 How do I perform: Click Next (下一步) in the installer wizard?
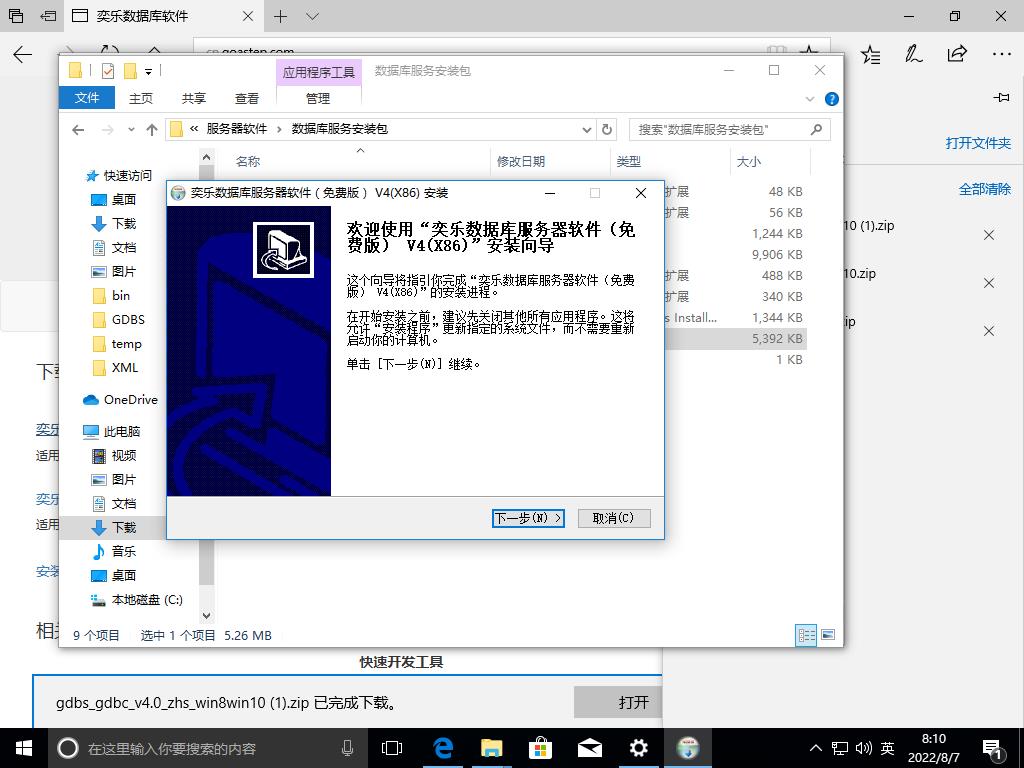point(528,518)
